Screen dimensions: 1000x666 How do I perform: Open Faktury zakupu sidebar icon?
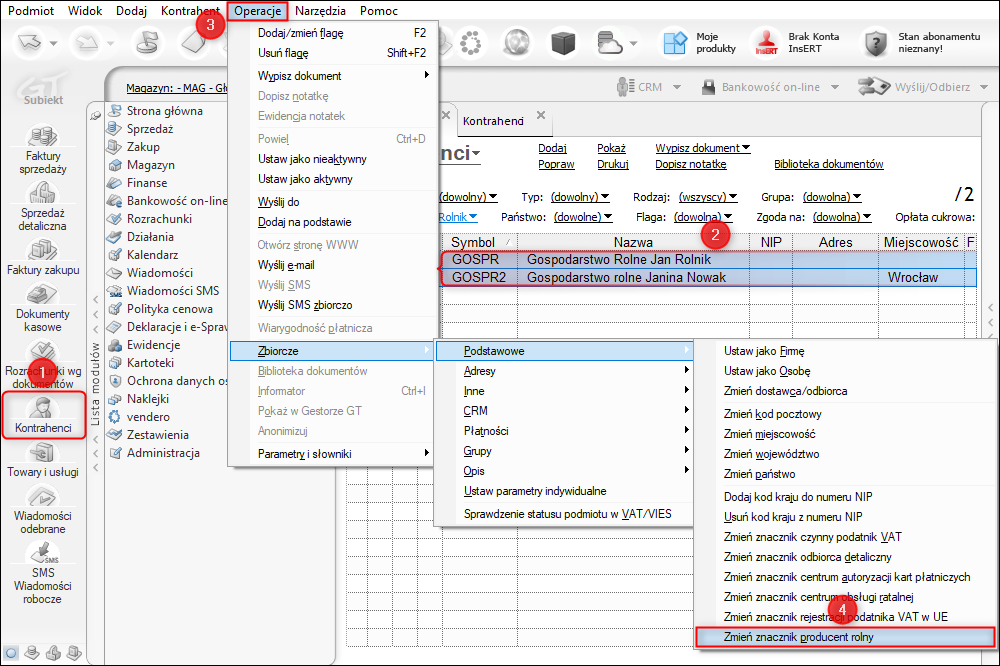[x=43, y=258]
